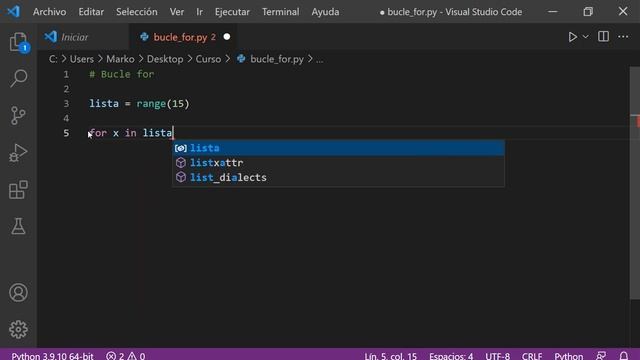640x360 pixels.
Task: Change indentation via 'Espacios: 4'
Action: (x=451, y=356)
